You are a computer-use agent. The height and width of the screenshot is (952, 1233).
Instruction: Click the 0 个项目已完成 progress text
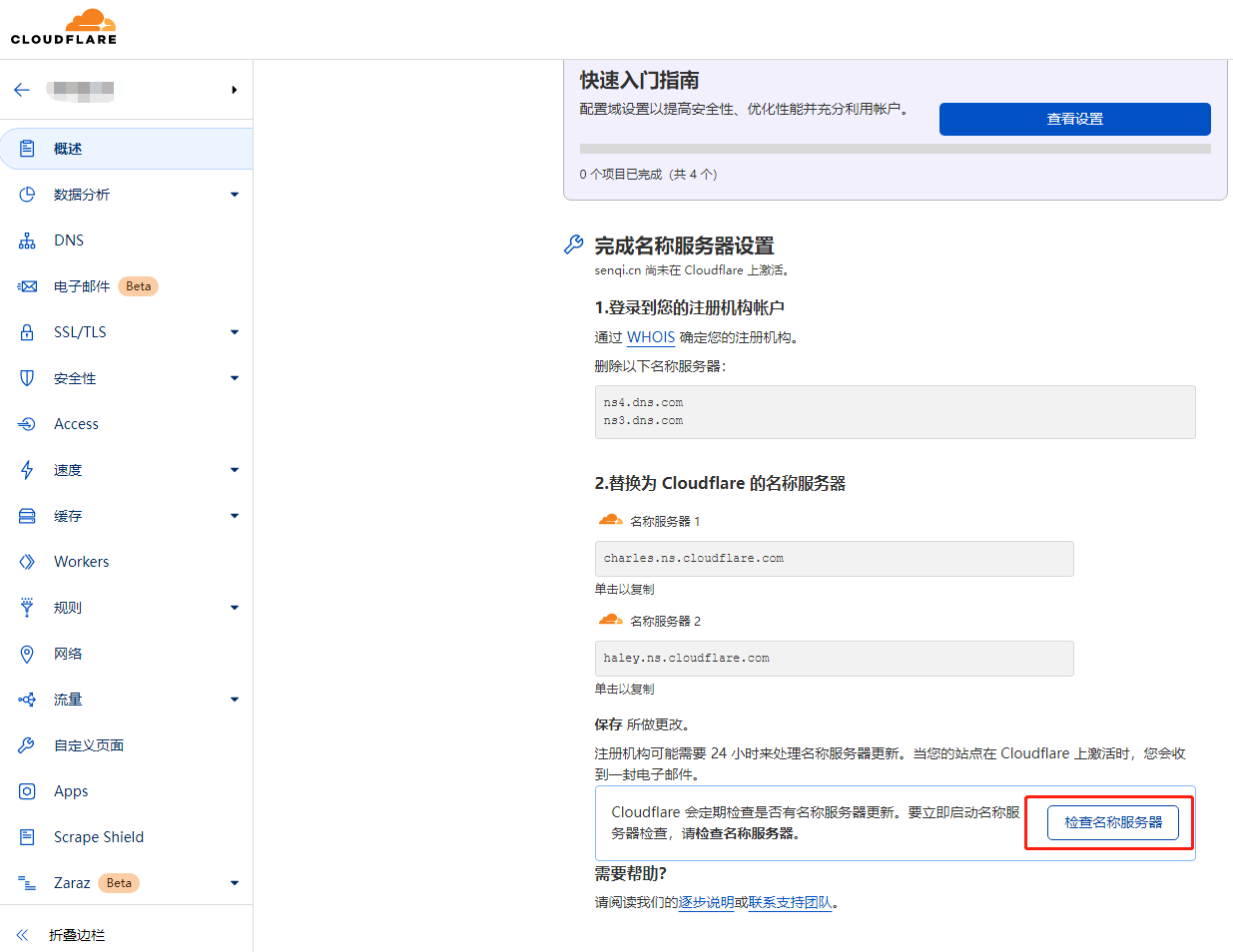click(x=648, y=174)
